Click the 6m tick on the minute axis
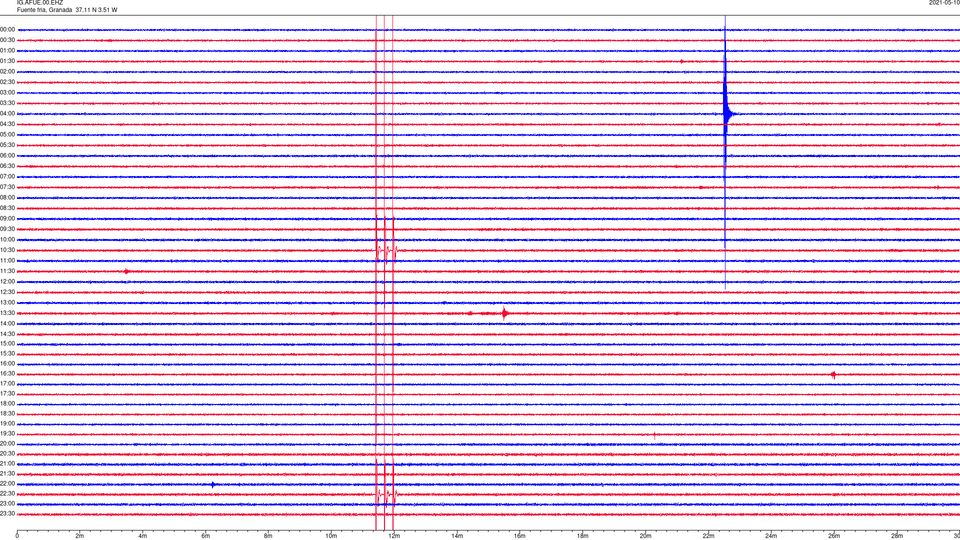This screenshot has height=540, width=960. click(206, 536)
